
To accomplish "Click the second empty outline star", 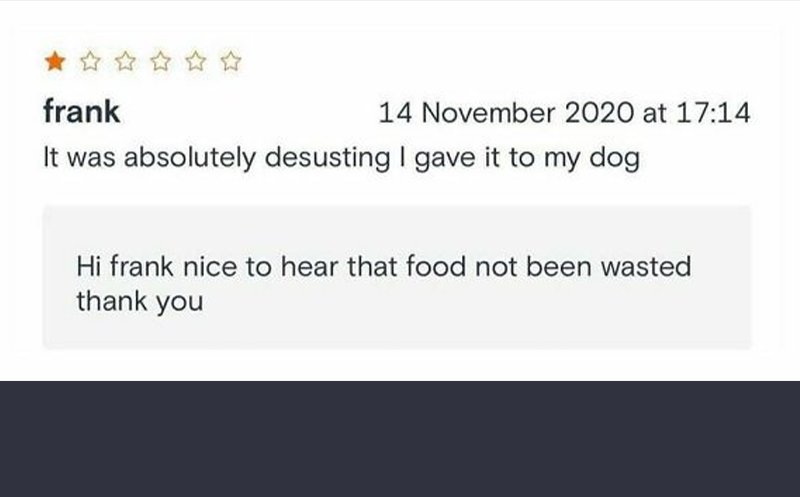I will (x=124, y=64).
